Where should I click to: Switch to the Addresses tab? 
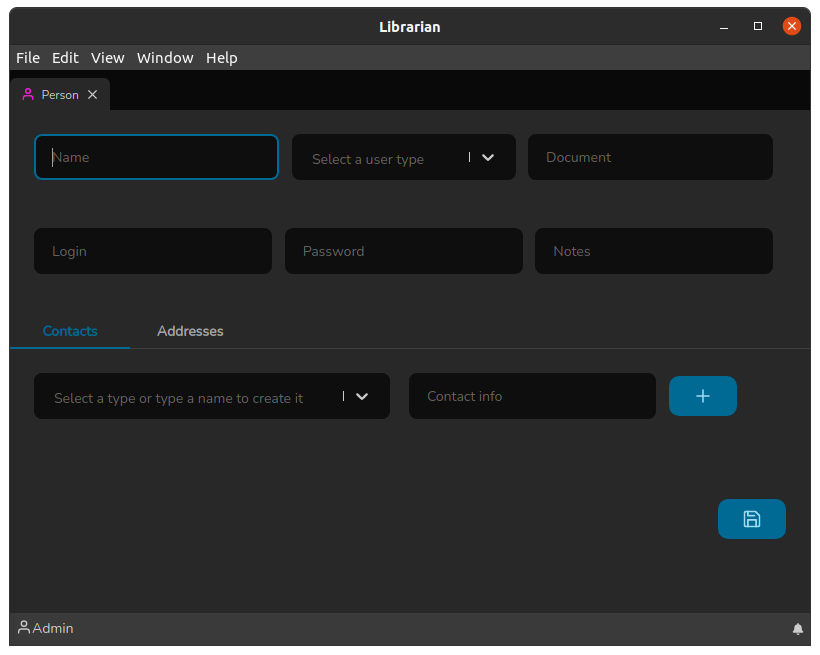(x=189, y=330)
